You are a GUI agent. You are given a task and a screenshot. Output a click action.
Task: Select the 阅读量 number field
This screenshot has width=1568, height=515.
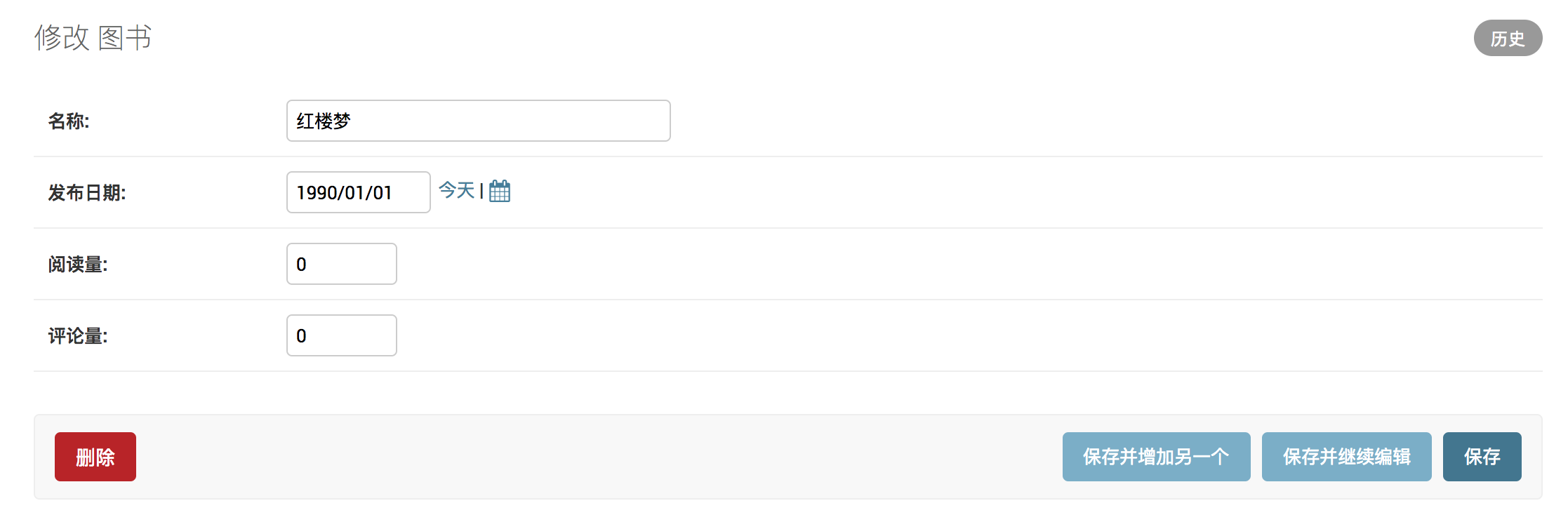click(341, 264)
